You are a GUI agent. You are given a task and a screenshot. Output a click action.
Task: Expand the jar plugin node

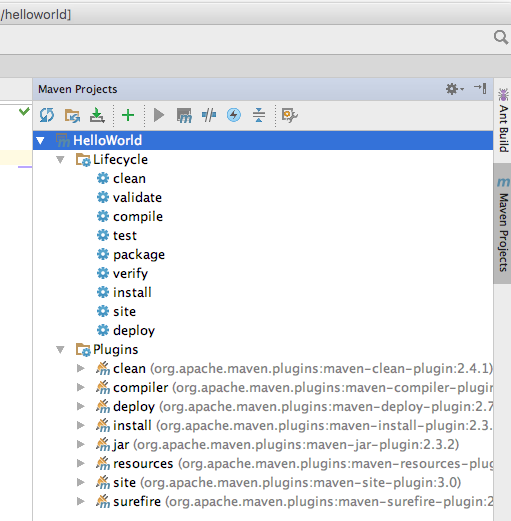(x=80, y=445)
